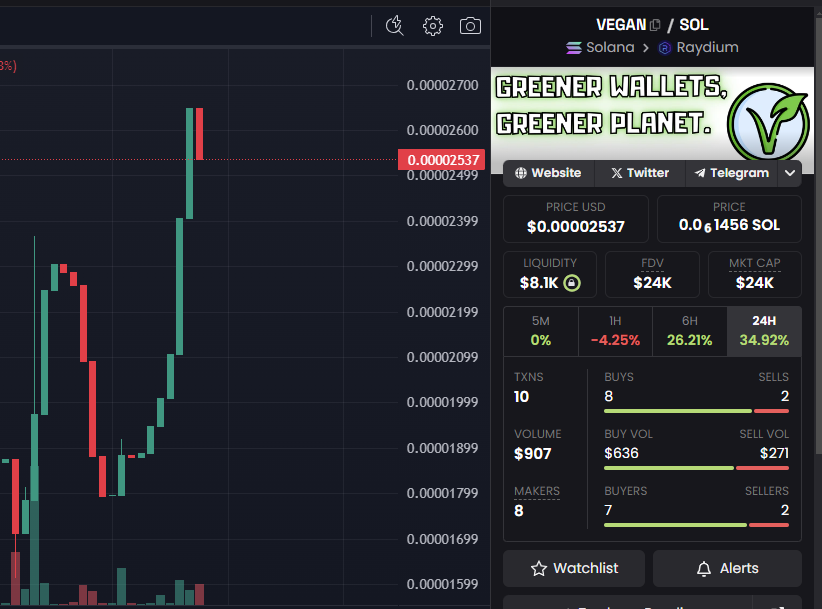Open the quick-search lightning icon in the chart toolbar

395,26
